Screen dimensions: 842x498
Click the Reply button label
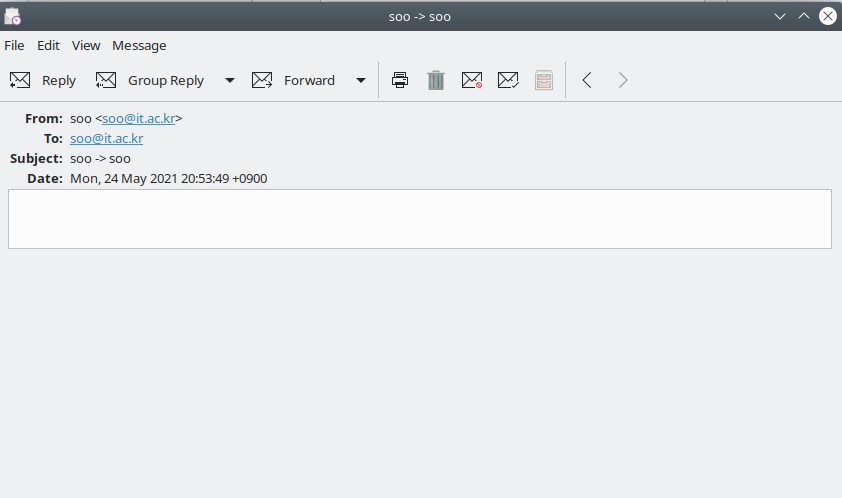click(x=59, y=81)
